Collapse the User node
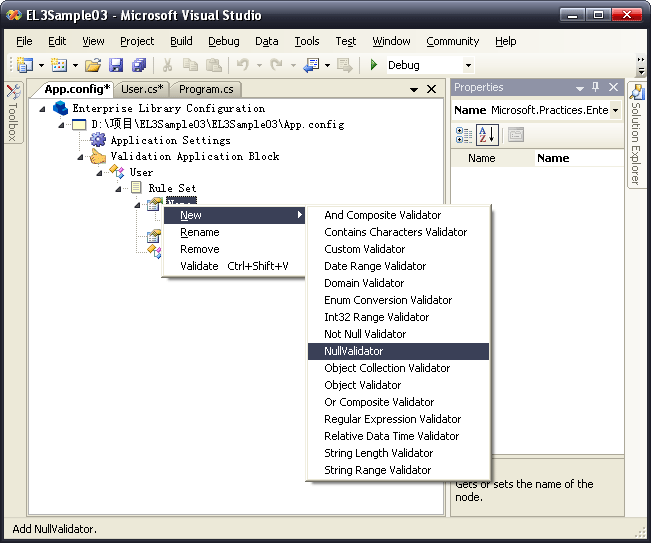This screenshot has width=651, height=544. 99,173
